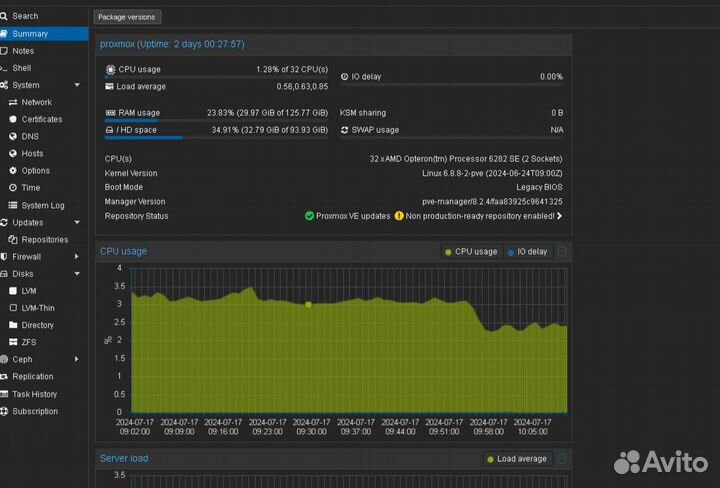The width and height of the screenshot is (720, 488).
Task: Collapse the System section arrow
Action: pos(77,85)
